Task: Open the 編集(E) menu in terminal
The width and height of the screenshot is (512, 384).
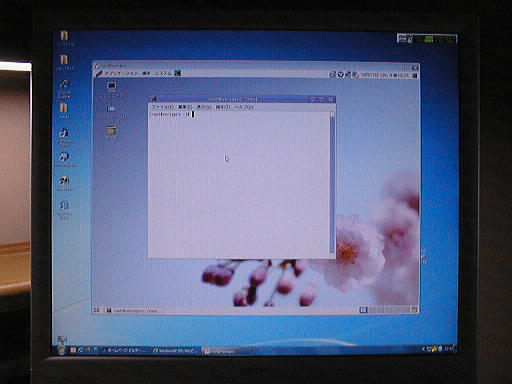Action: click(x=185, y=107)
